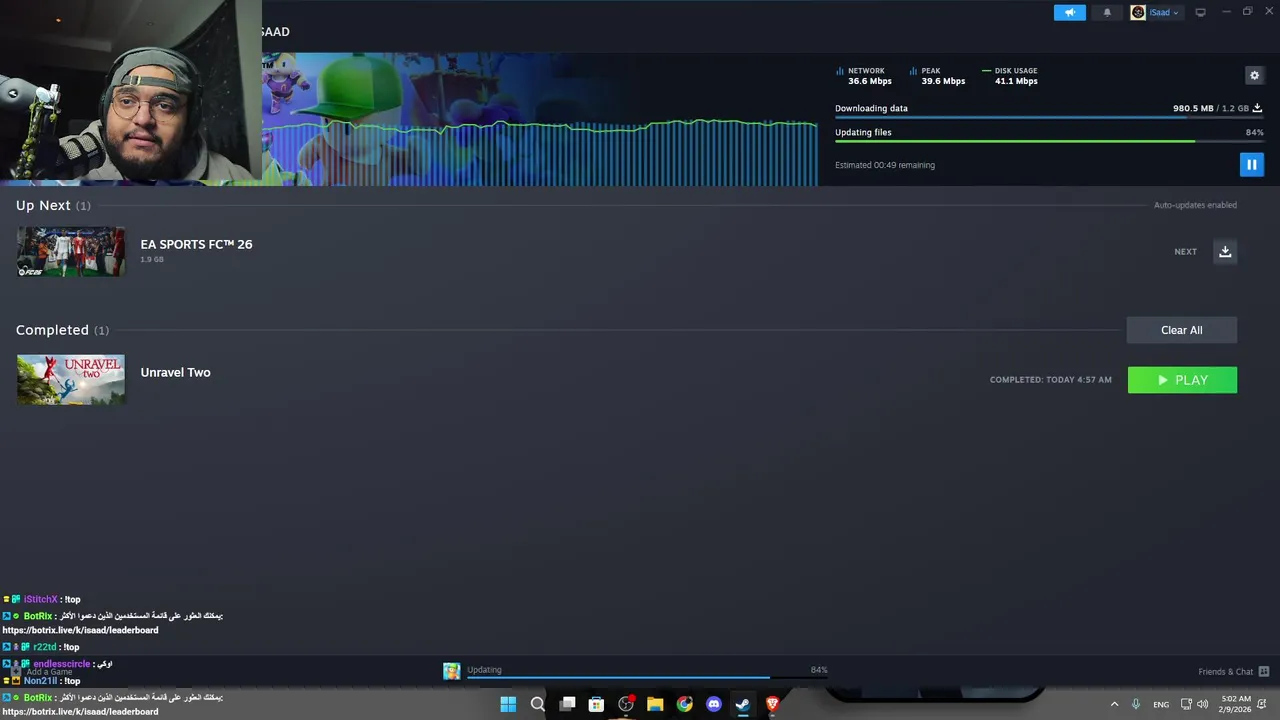This screenshot has width=1280, height=720.
Task: Click Estimated 00:49 remaining text
Action: (x=885, y=165)
